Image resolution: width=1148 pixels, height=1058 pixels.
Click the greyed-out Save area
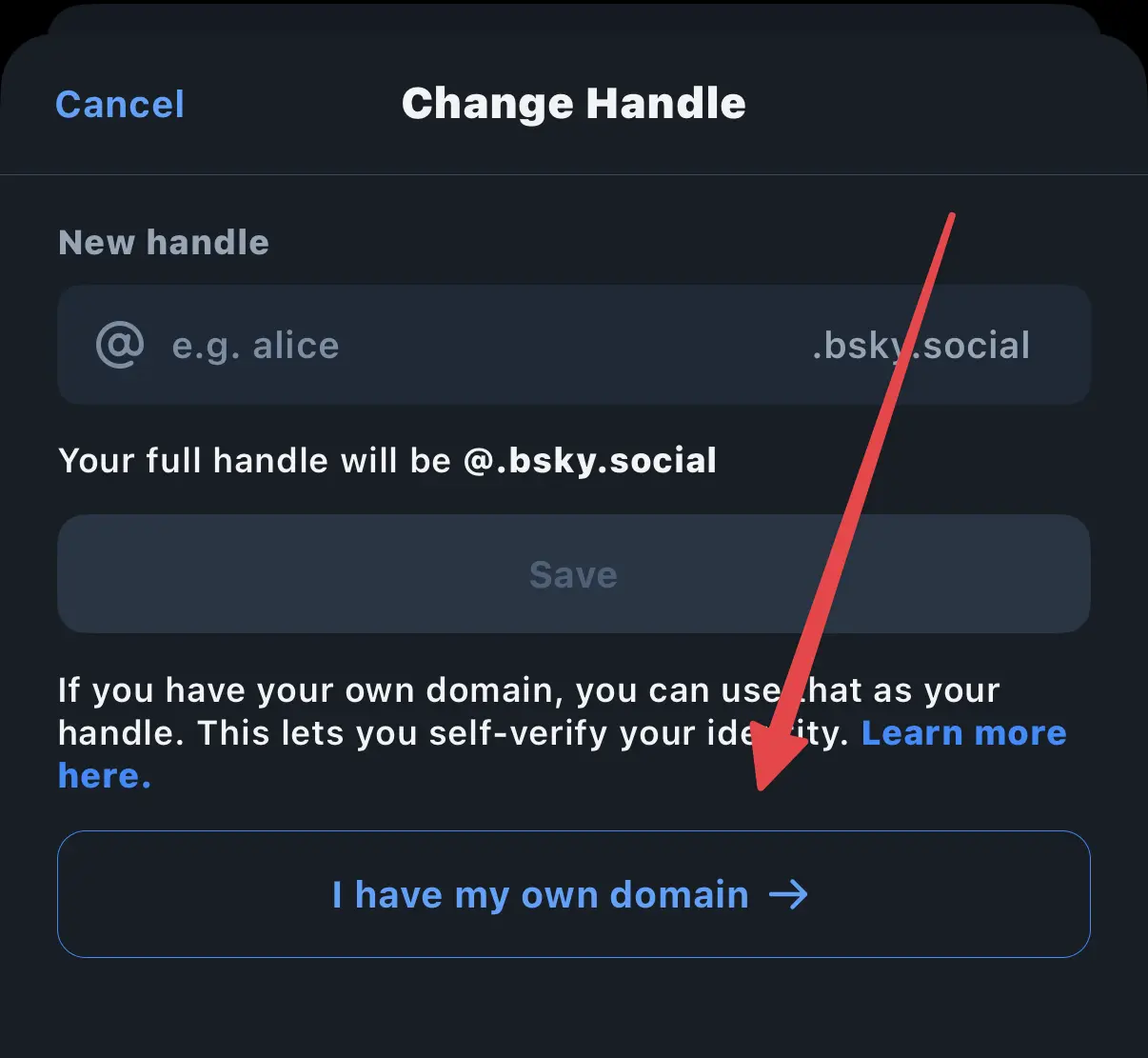point(573,574)
